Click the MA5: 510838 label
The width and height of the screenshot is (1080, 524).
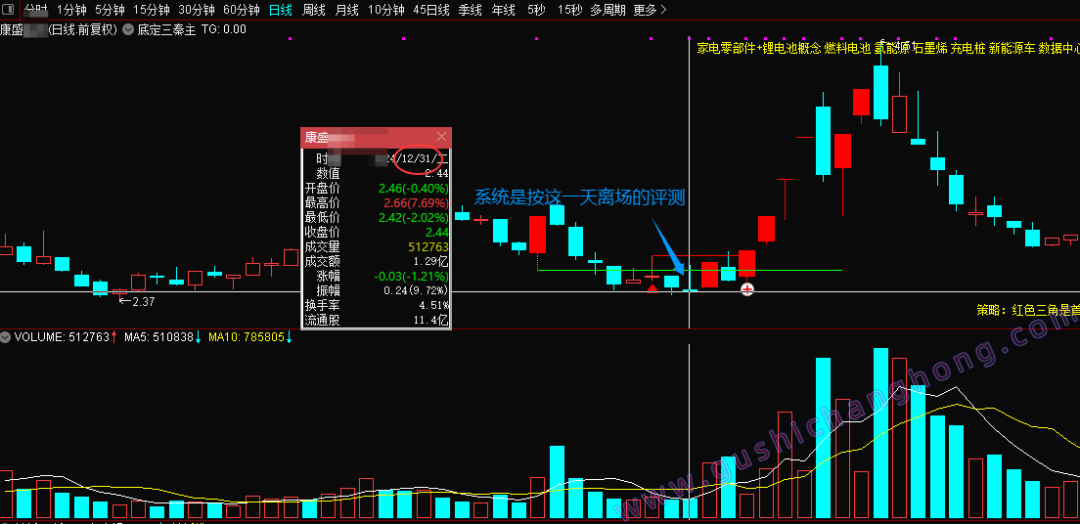[159, 337]
